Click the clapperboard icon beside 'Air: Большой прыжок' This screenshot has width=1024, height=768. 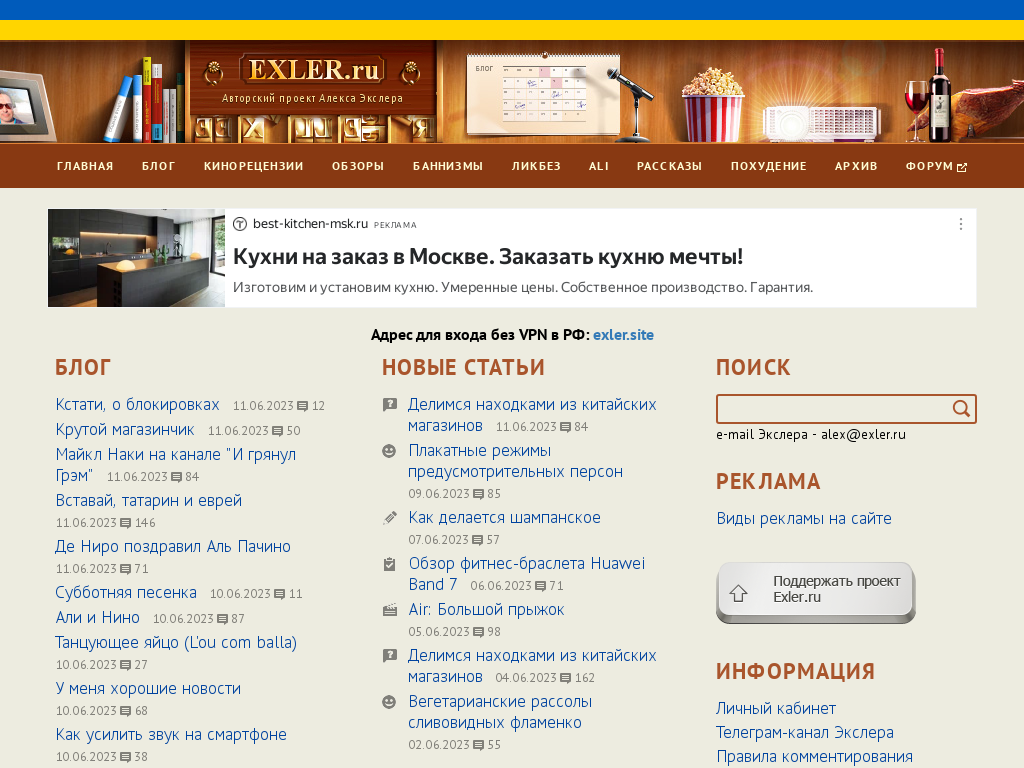tap(389, 610)
